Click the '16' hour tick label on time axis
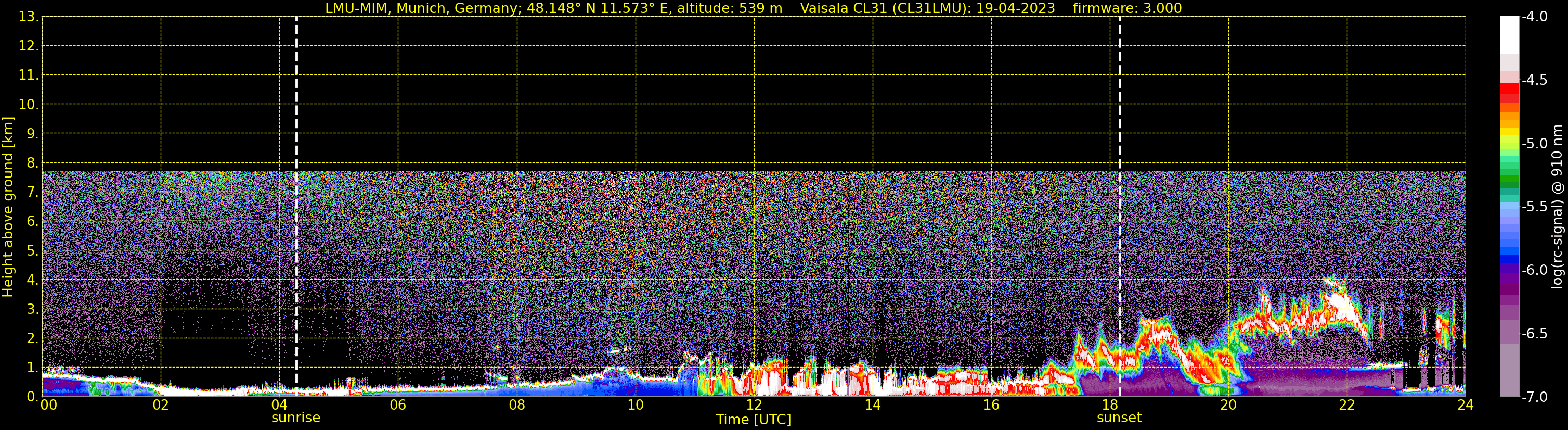 [x=991, y=405]
